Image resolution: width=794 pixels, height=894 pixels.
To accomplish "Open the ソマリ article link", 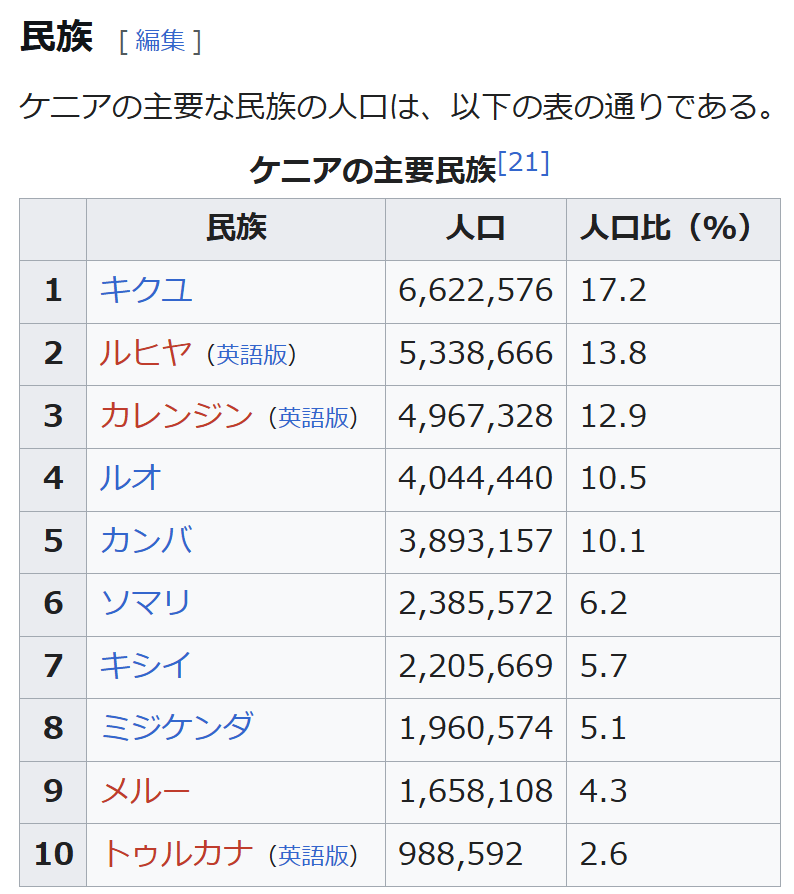I will coord(146,603).
